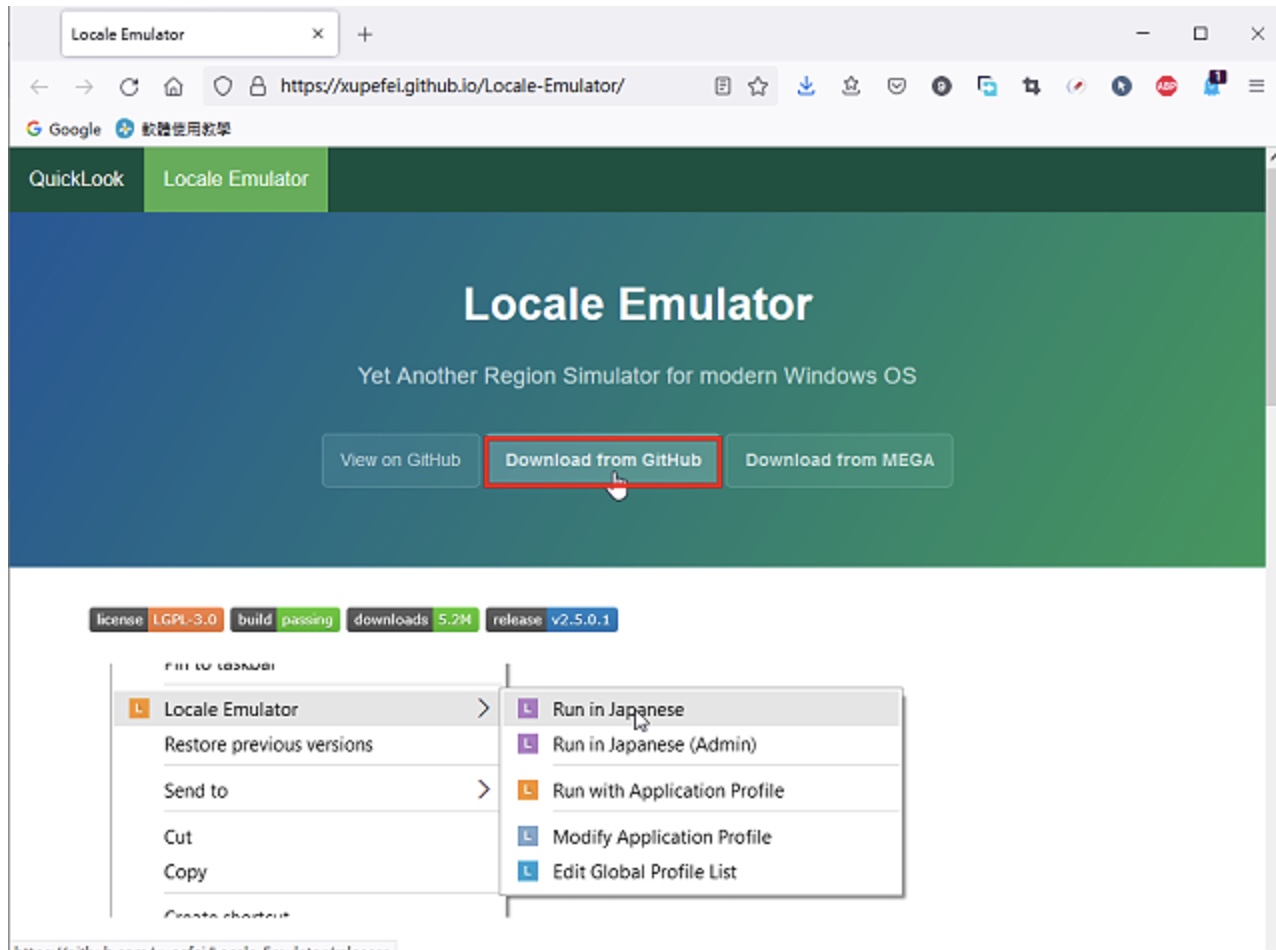View site security via padlock icon
Viewport: 1276px width, 950px height.
tap(258, 86)
